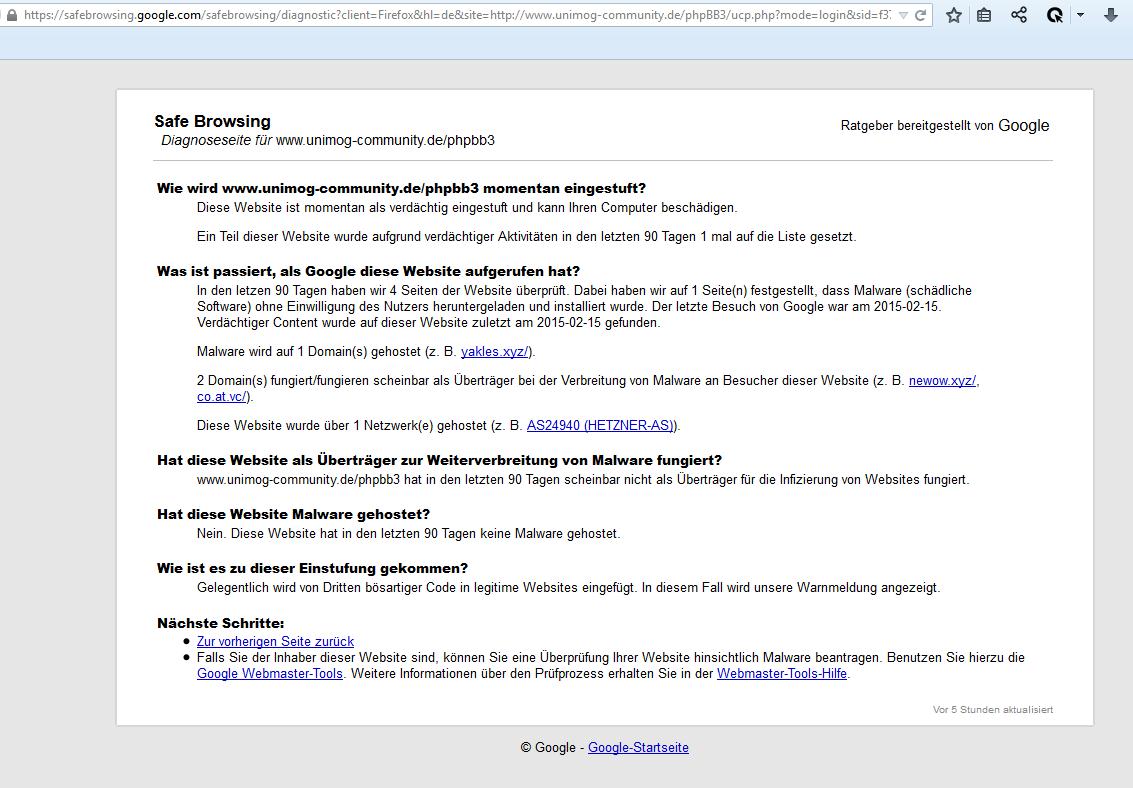The width and height of the screenshot is (1133, 788).
Task: Open the co.at.vc/ link
Action: 221,397
